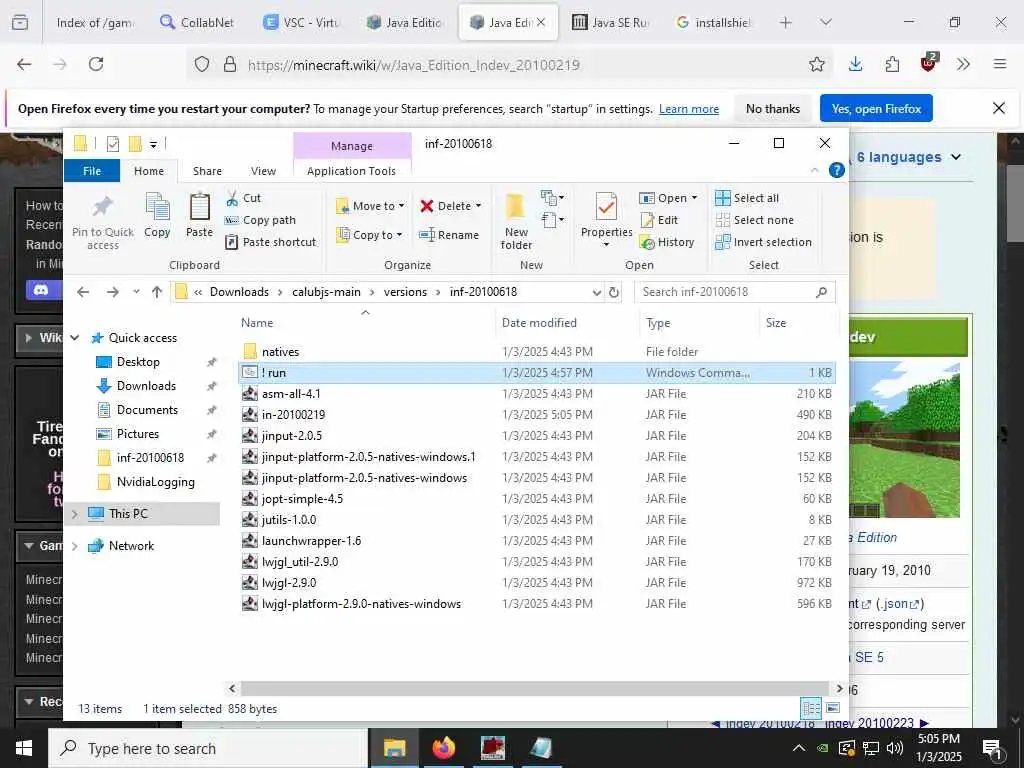
Task: Reload the Firefox page
Action: click(96, 64)
